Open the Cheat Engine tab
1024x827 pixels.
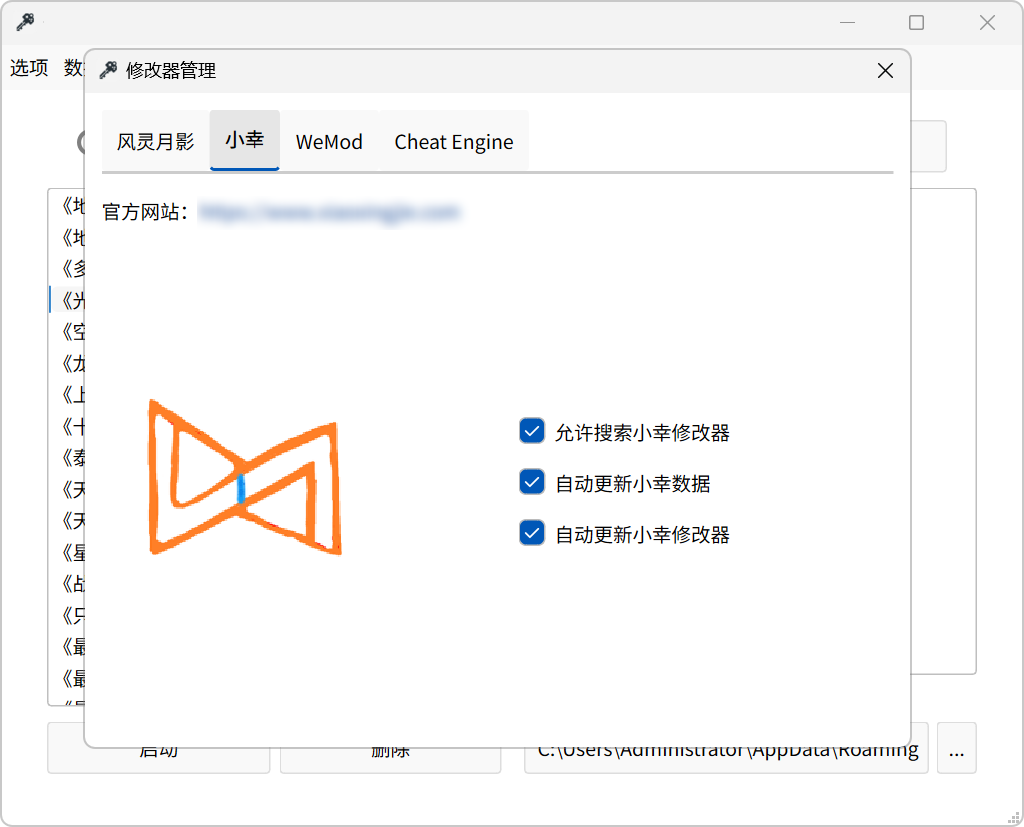(454, 141)
